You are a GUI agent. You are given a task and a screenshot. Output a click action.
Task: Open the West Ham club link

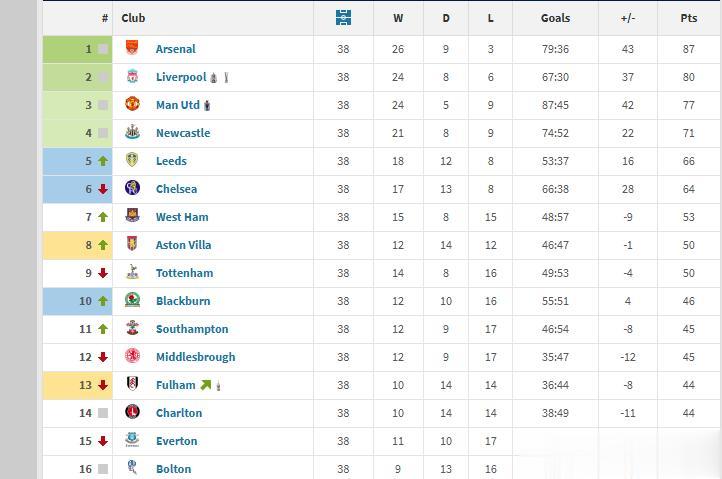182,217
